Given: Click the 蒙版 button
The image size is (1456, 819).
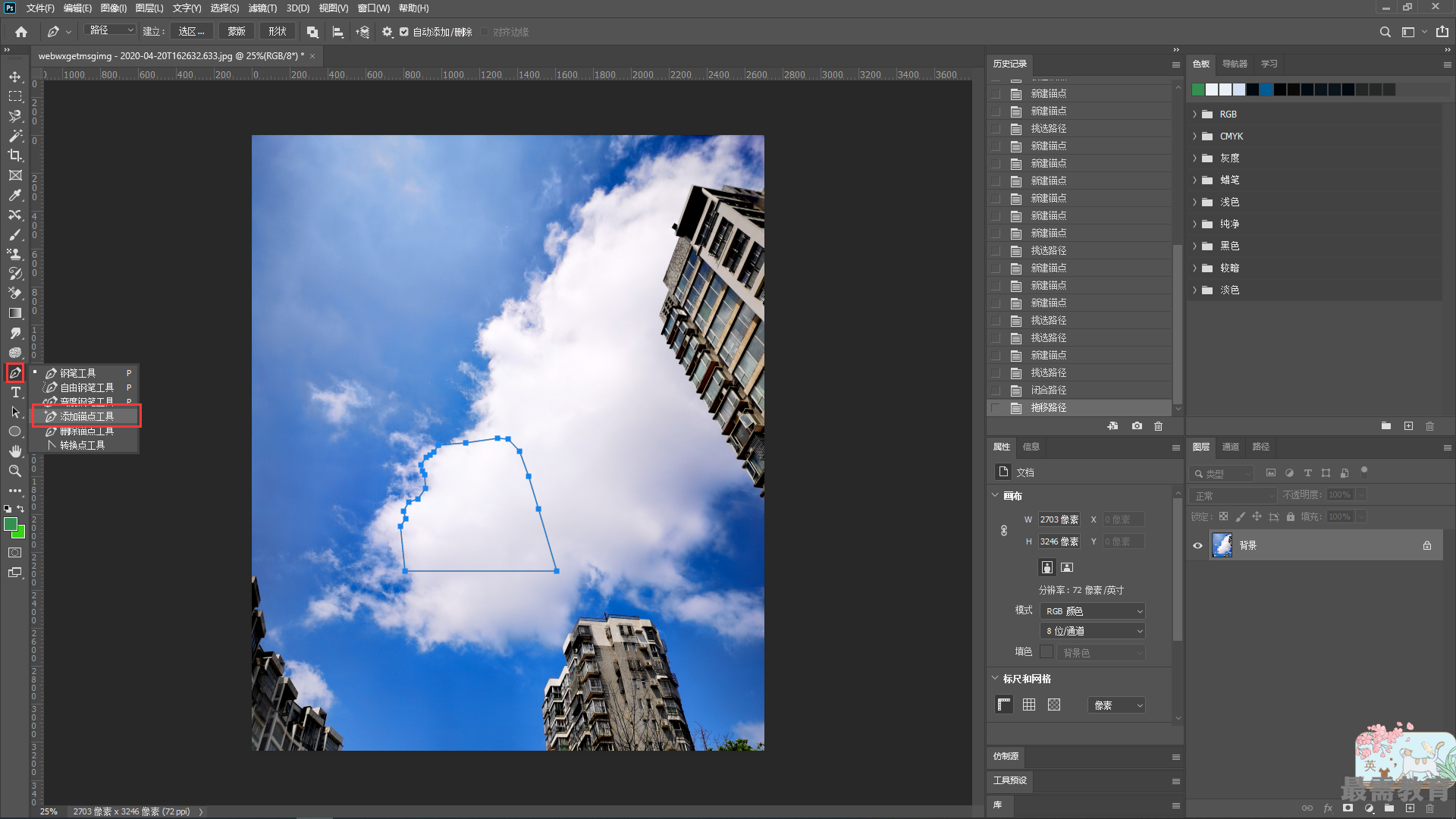Looking at the screenshot, I should click(x=237, y=31).
